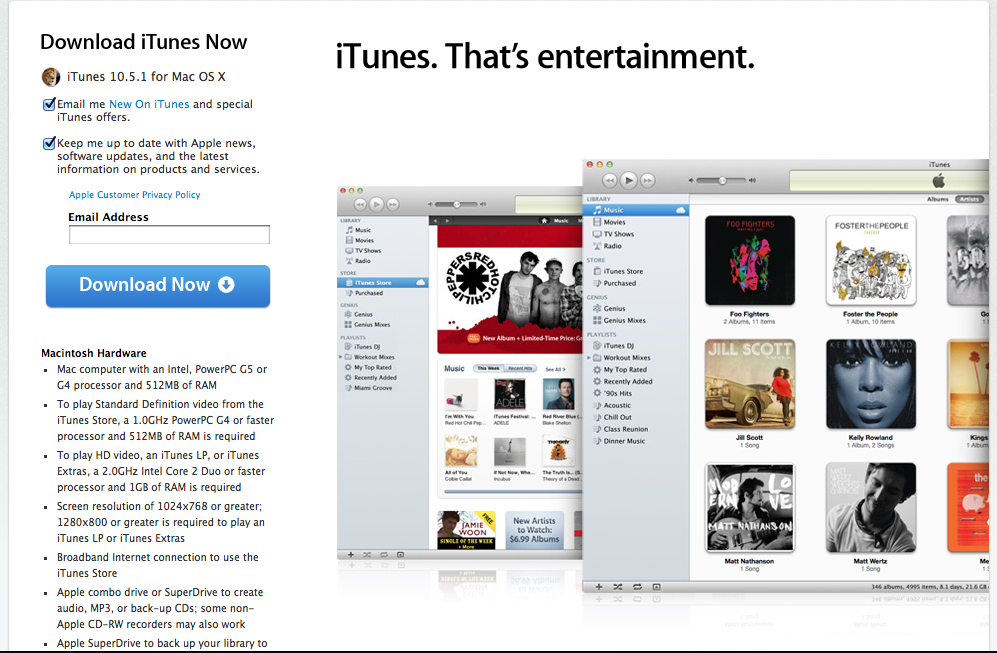
Task: Open the Apple Customer Privacy Policy link
Action: (135, 195)
